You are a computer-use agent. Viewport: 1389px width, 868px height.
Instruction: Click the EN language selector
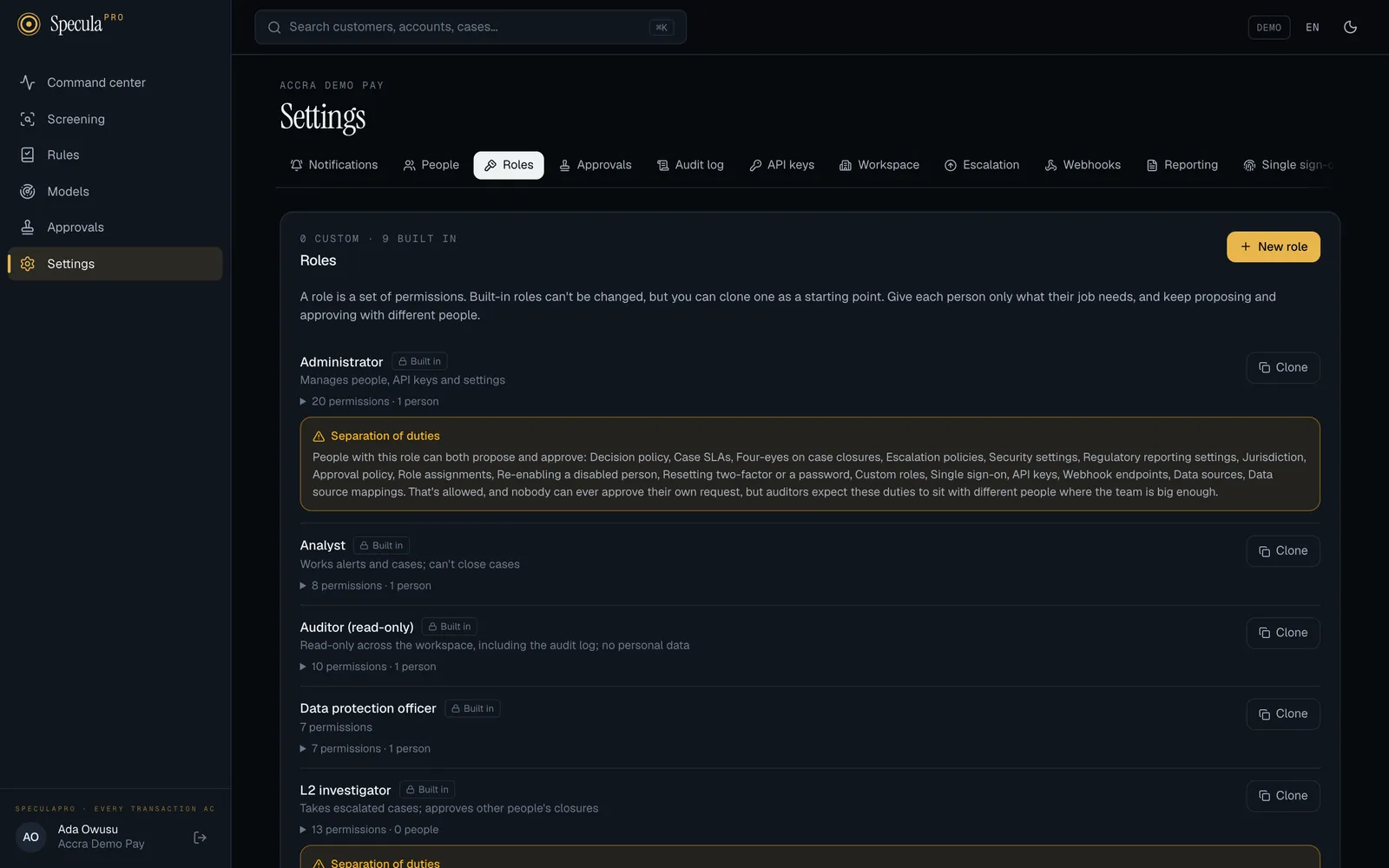point(1313,28)
